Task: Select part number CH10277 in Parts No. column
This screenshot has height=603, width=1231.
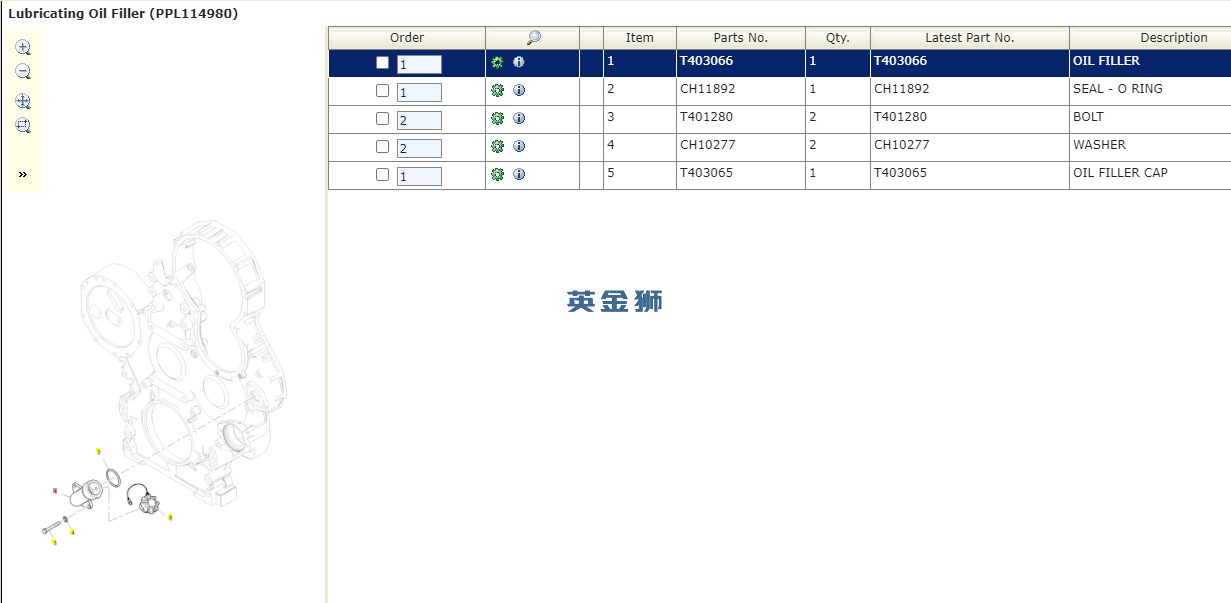Action: click(x=708, y=145)
